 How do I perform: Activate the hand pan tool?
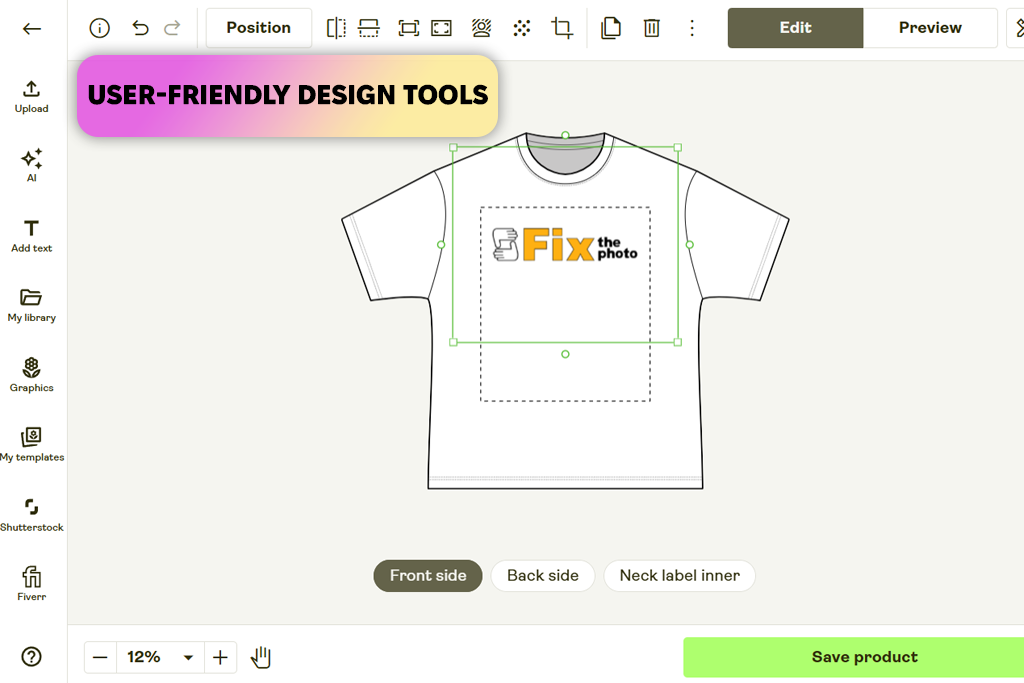pyautogui.click(x=261, y=657)
